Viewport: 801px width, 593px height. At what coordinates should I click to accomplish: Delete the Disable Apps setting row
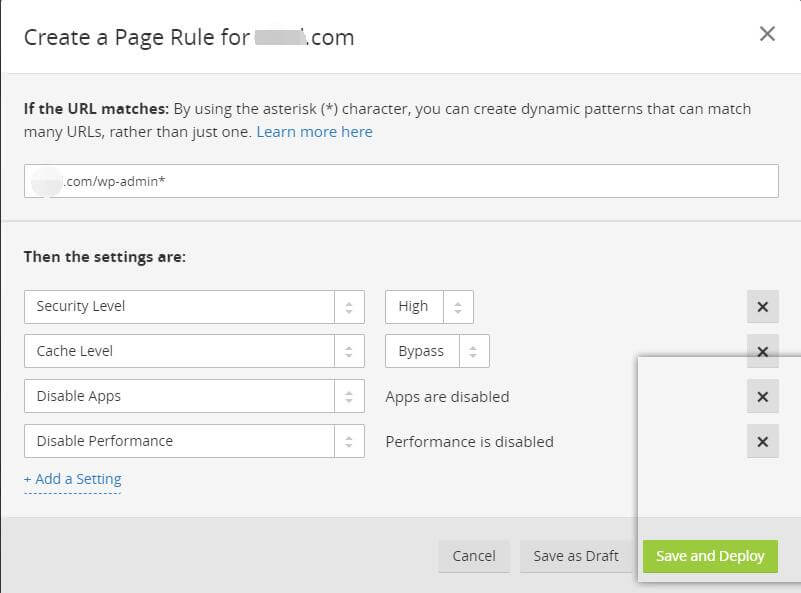(762, 397)
